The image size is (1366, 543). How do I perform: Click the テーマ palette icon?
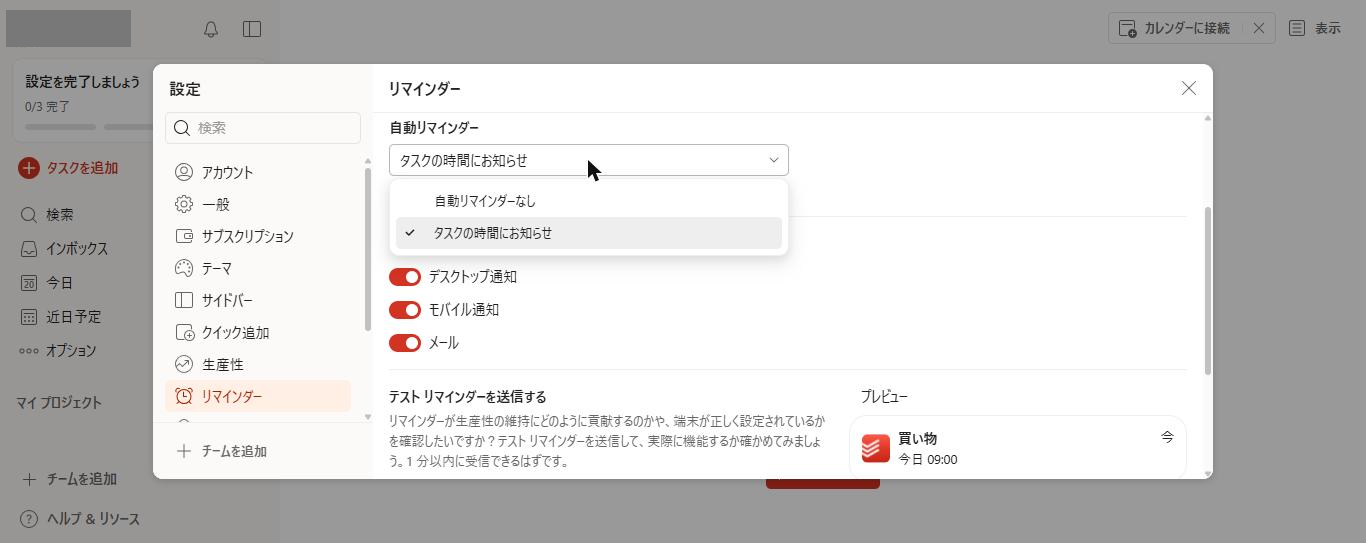coord(184,268)
